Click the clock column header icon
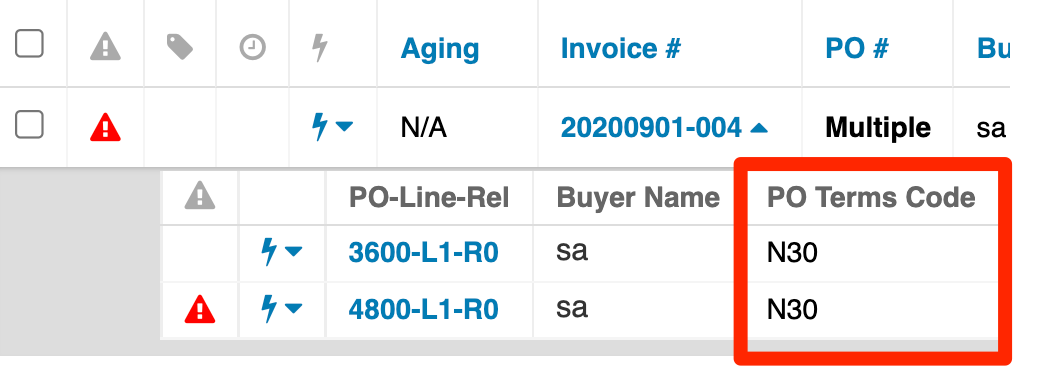The image size is (1054, 366). (x=253, y=48)
